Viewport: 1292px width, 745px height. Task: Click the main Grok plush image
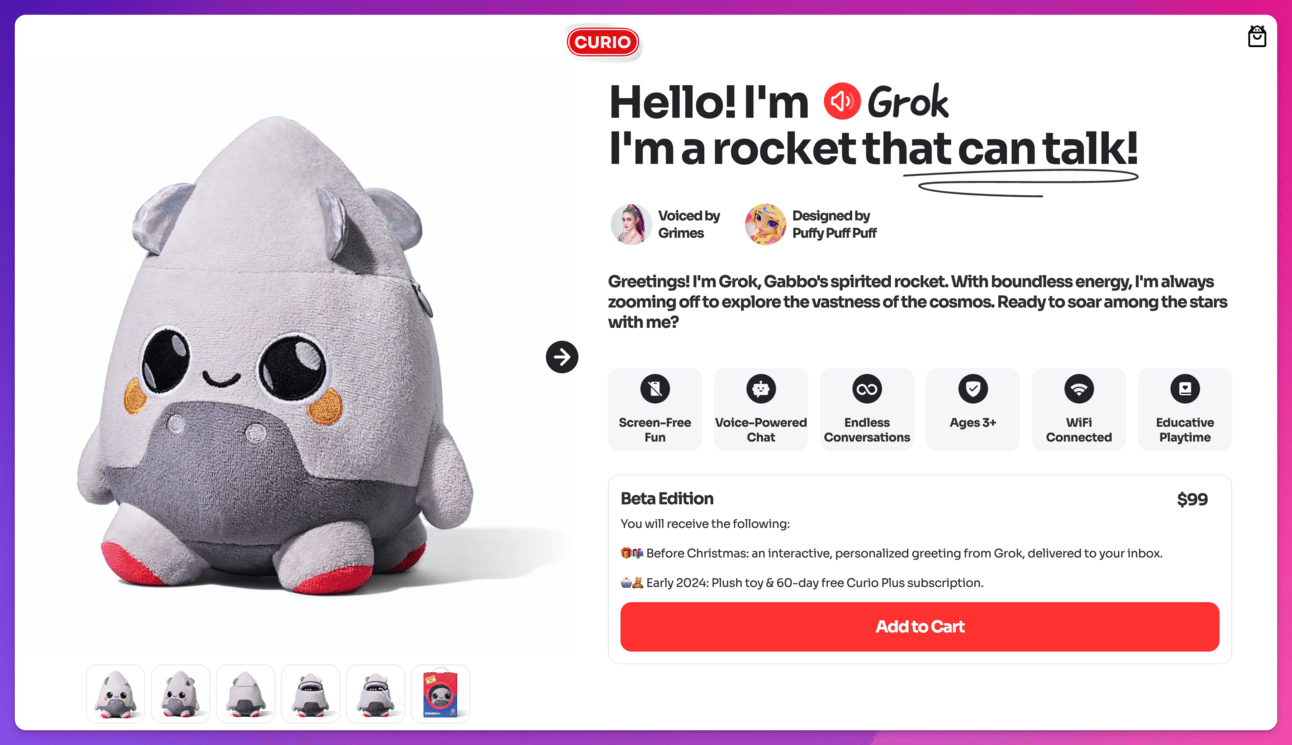275,355
